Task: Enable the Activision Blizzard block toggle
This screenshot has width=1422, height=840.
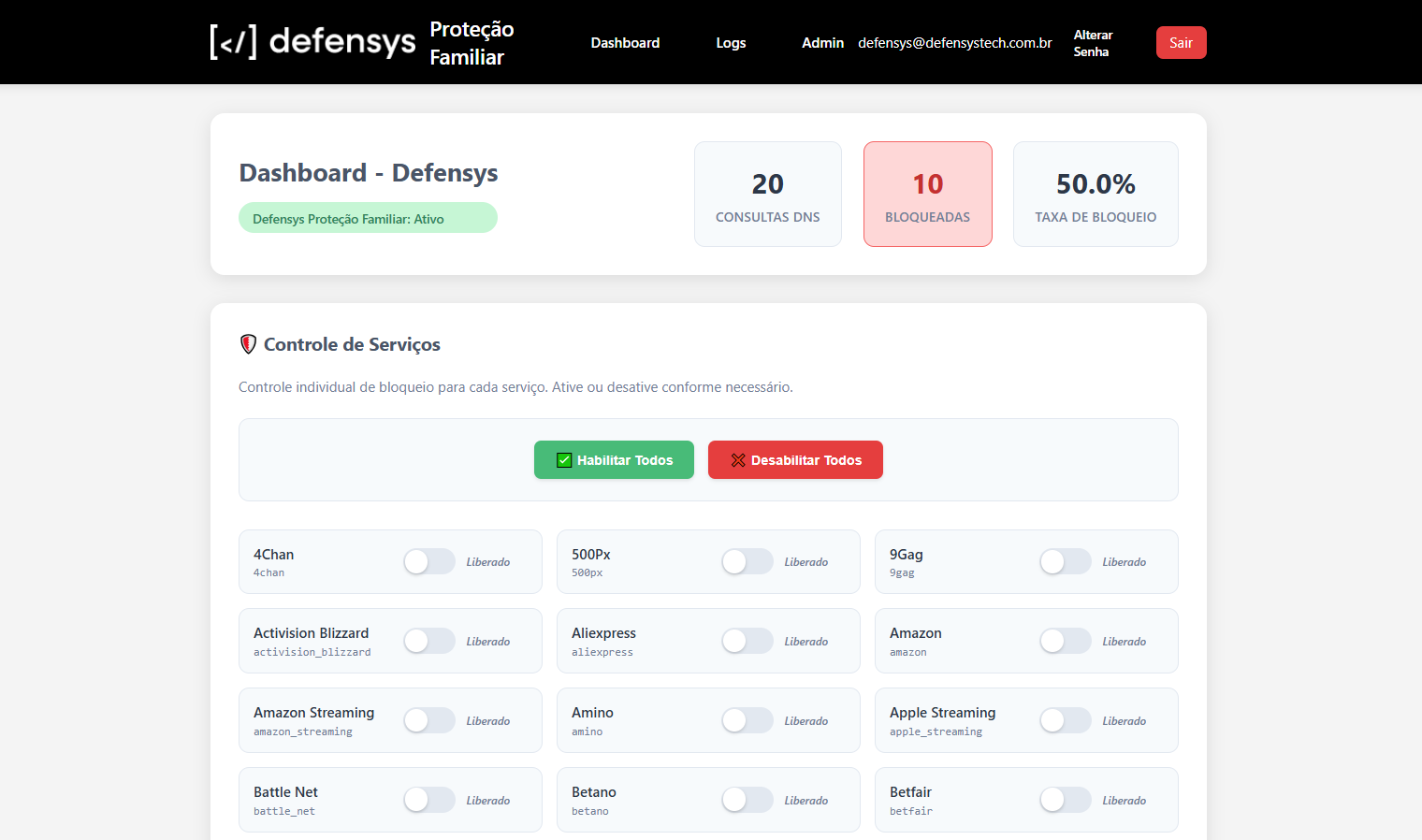Action: pos(429,641)
